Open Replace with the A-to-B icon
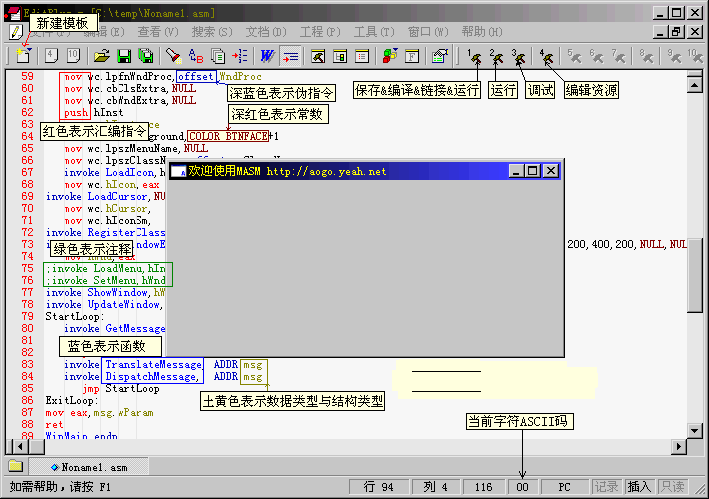 click(195, 56)
